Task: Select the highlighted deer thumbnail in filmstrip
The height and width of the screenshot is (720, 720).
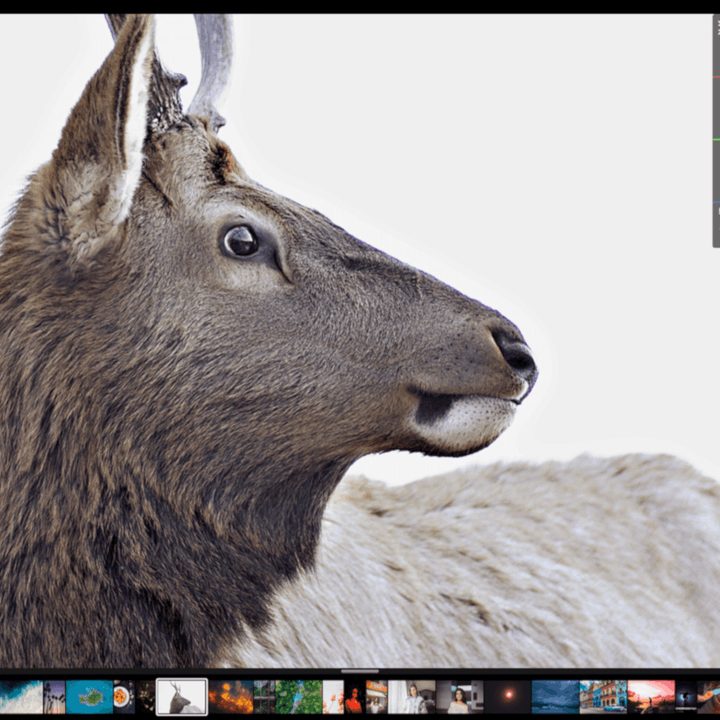Action: point(182,697)
